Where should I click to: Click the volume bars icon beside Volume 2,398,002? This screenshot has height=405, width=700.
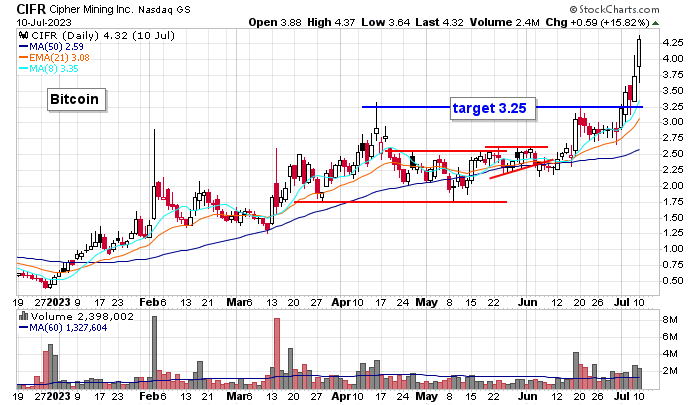click(x=23, y=316)
